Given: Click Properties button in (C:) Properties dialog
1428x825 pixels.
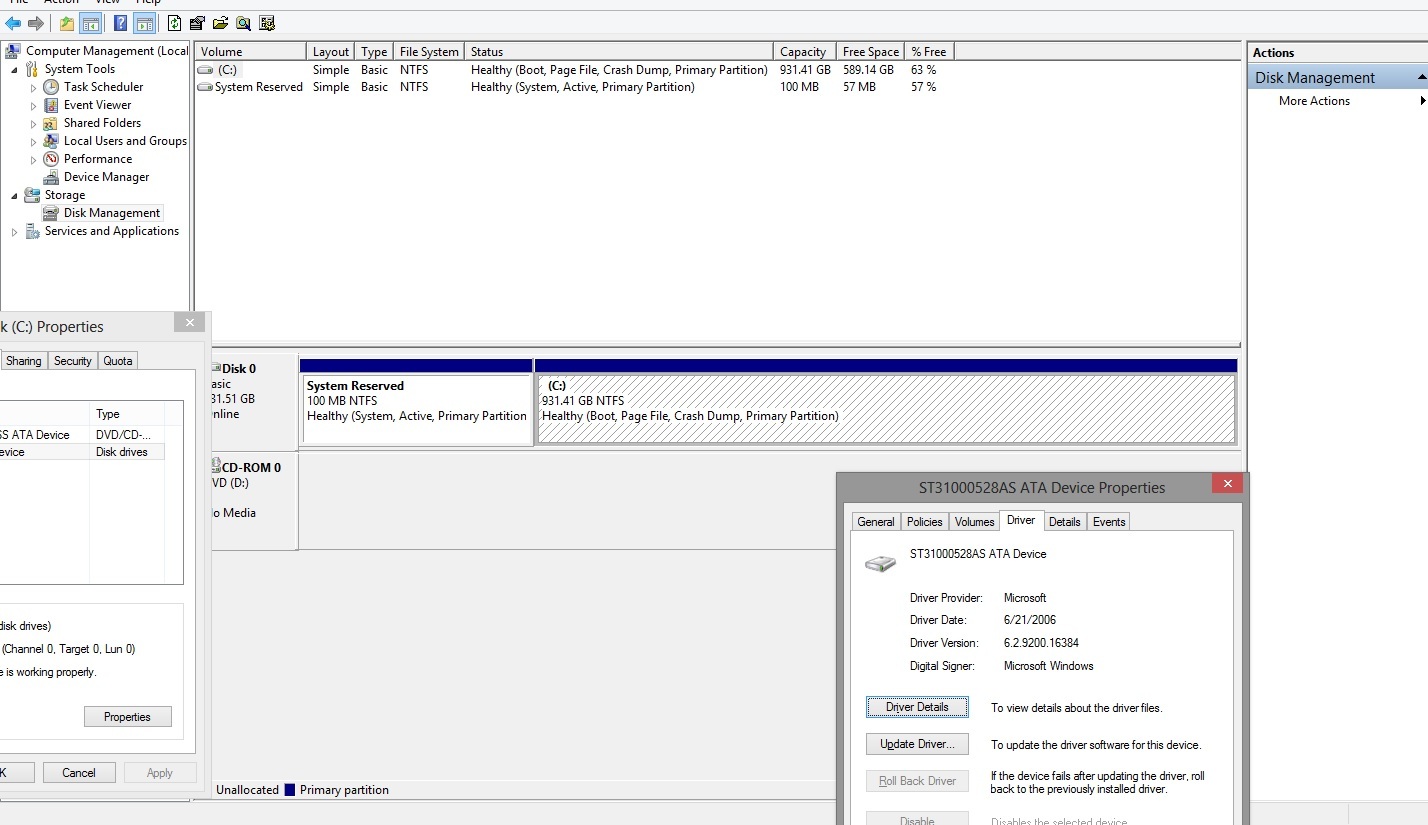Looking at the screenshot, I should pos(127,717).
